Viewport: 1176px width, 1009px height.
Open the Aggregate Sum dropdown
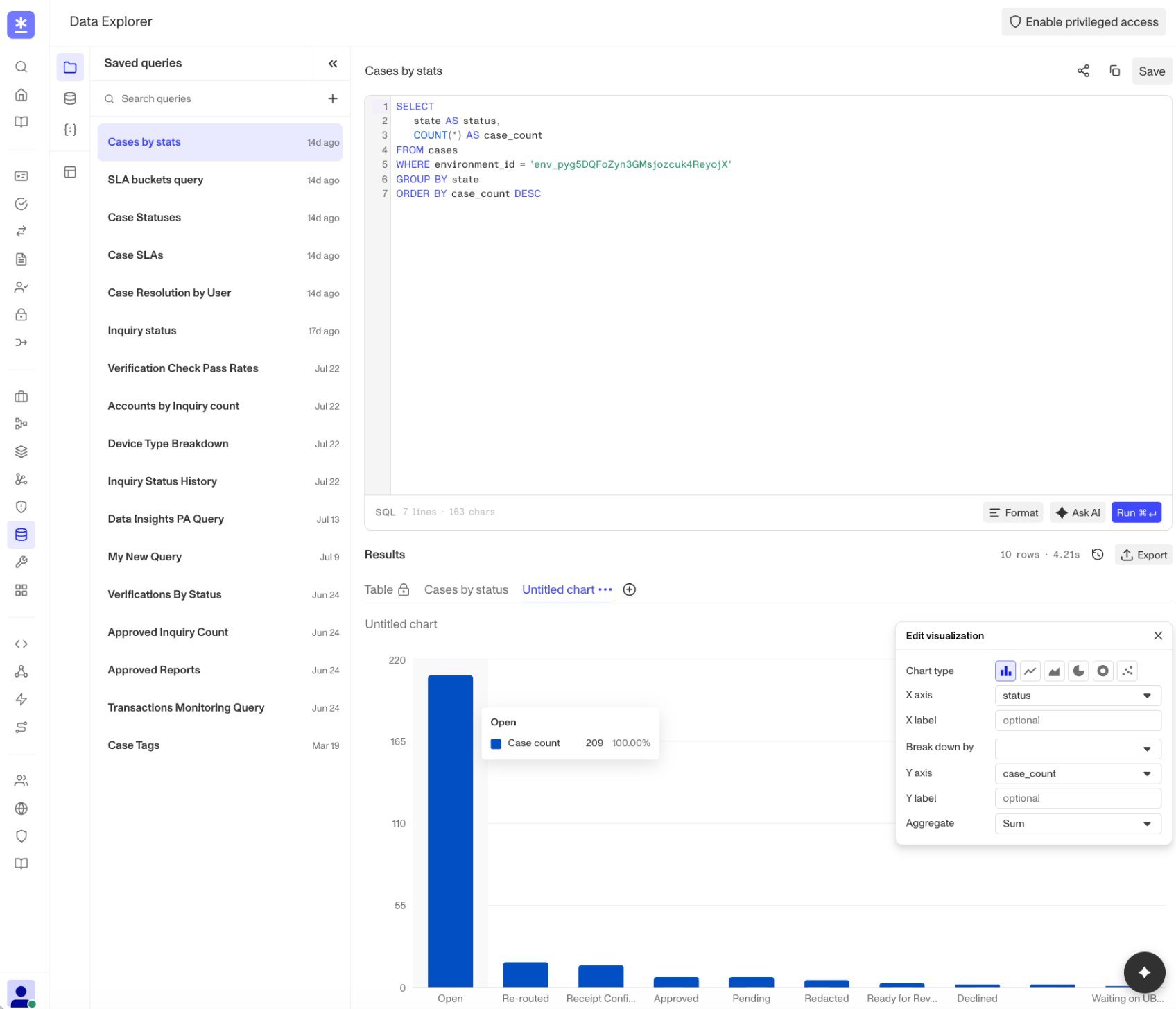point(1078,823)
